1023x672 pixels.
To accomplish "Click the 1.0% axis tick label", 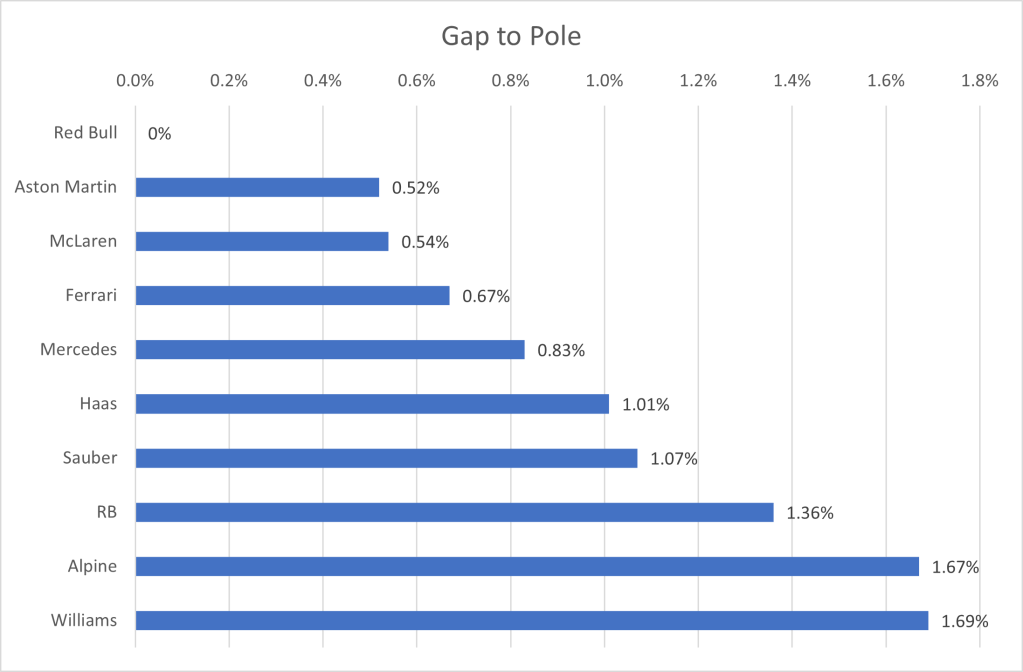I will (x=604, y=82).
